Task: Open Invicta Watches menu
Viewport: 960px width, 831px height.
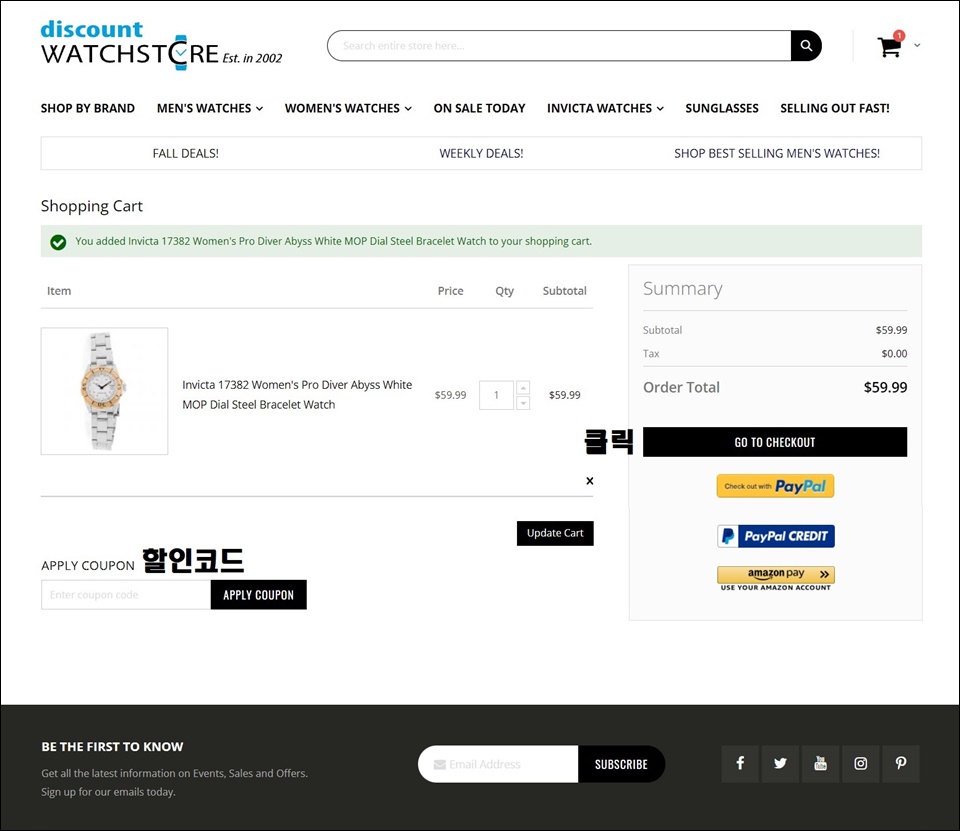Action: tap(606, 108)
